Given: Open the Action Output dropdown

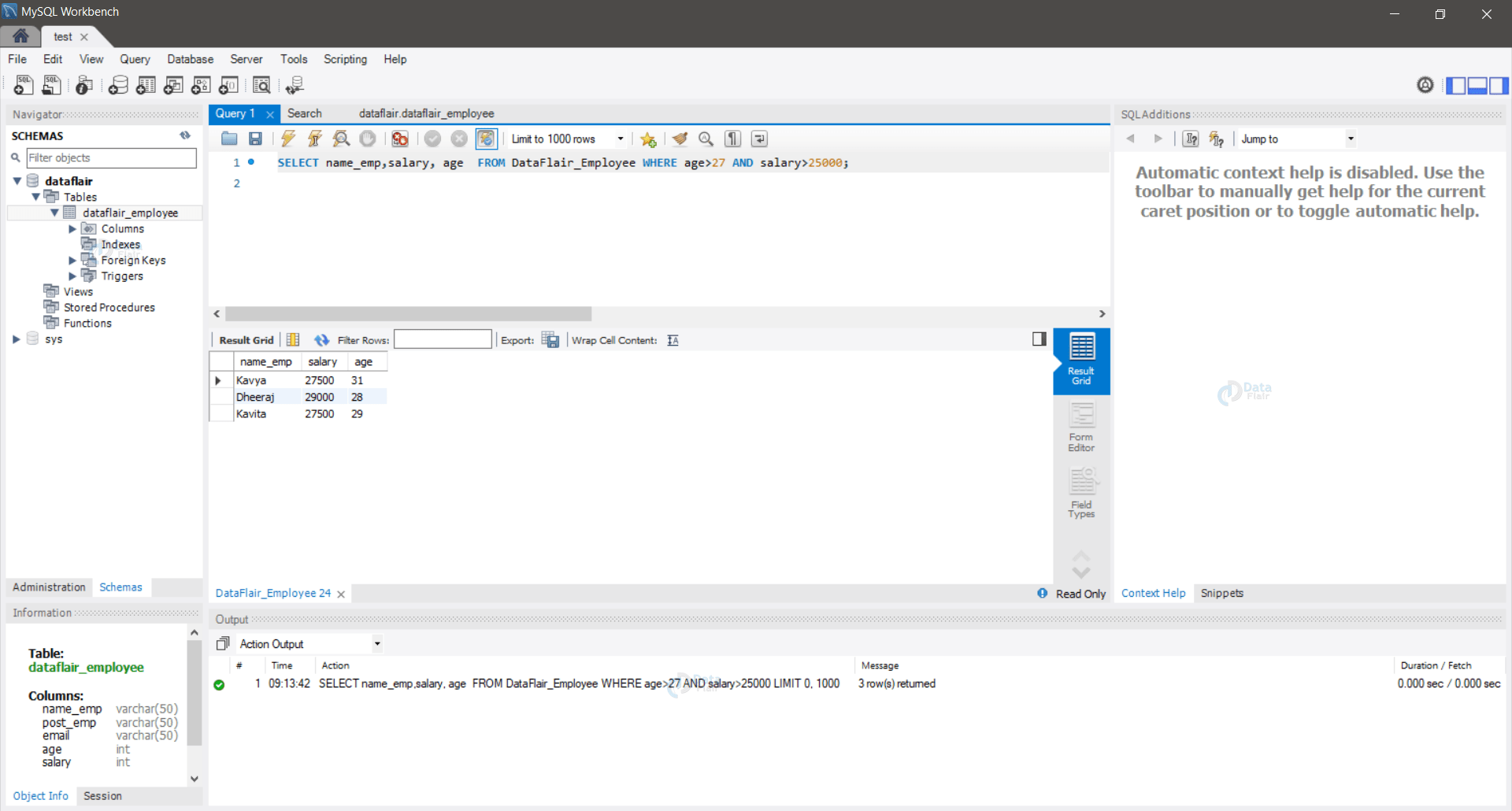Looking at the screenshot, I should (x=377, y=644).
